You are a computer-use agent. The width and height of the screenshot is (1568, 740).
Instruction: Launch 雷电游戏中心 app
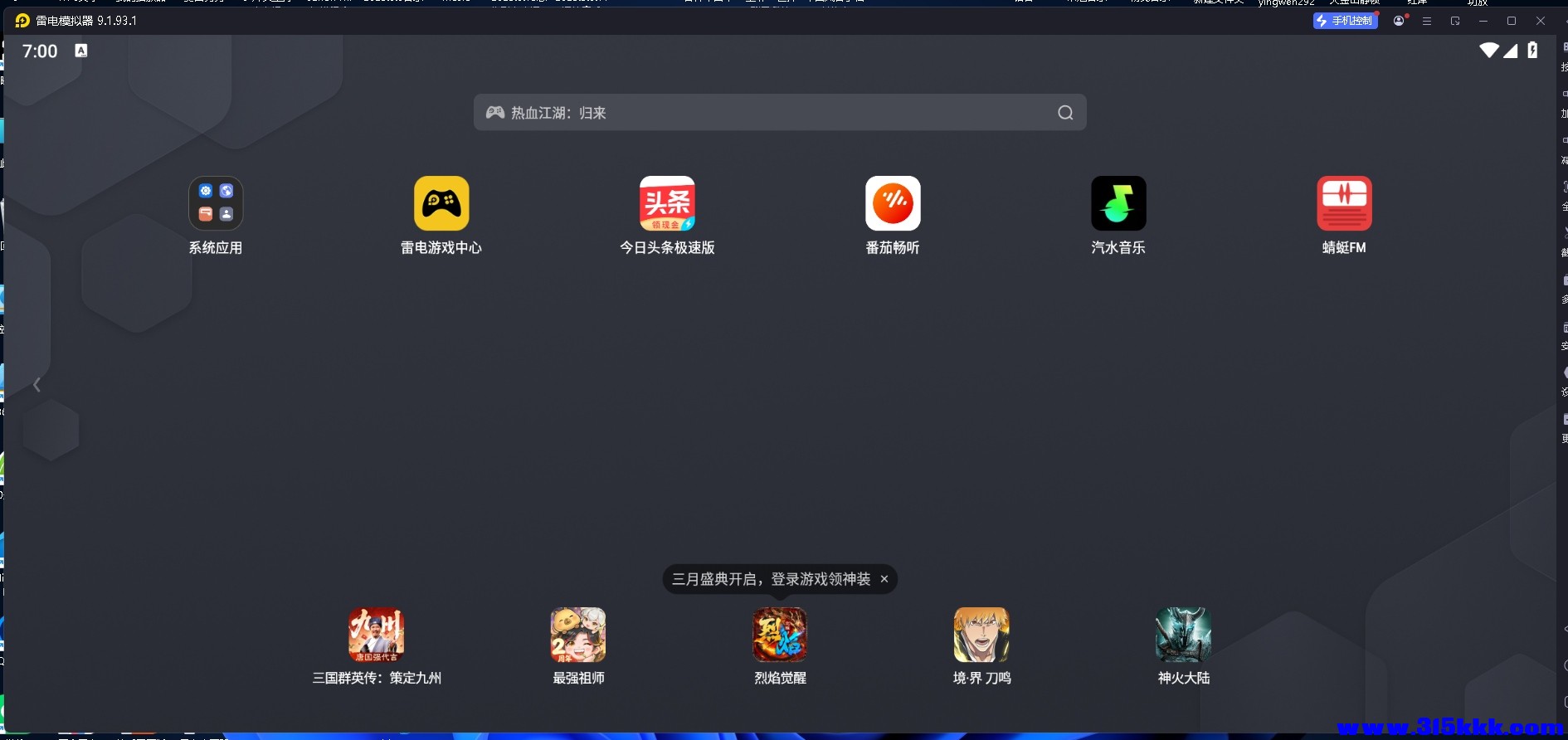pos(441,203)
